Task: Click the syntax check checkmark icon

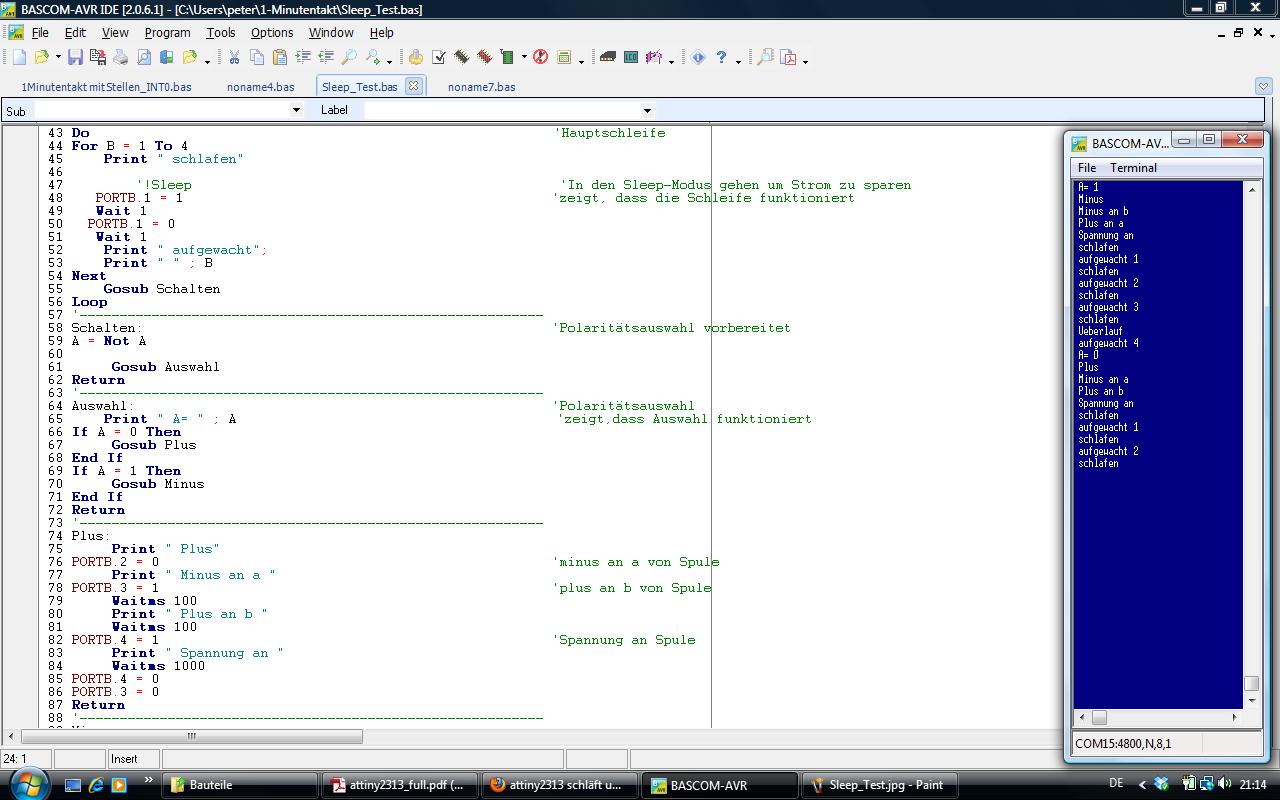Action: click(438, 58)
